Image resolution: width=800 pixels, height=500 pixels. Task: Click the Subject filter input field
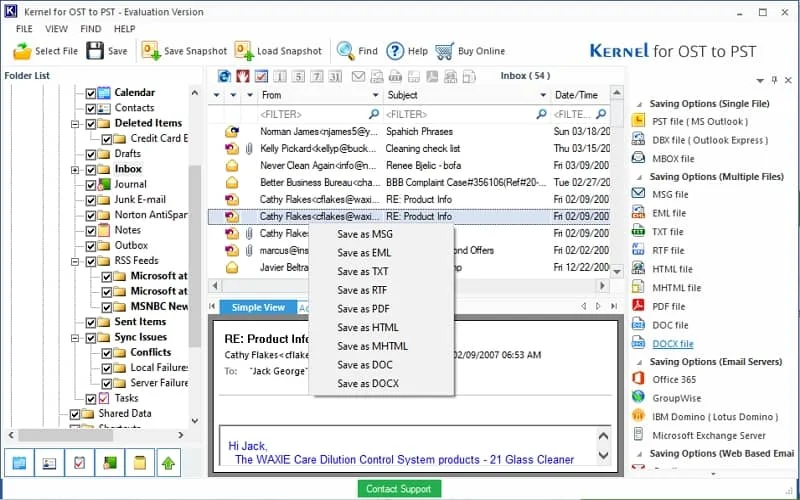[466, 114]
